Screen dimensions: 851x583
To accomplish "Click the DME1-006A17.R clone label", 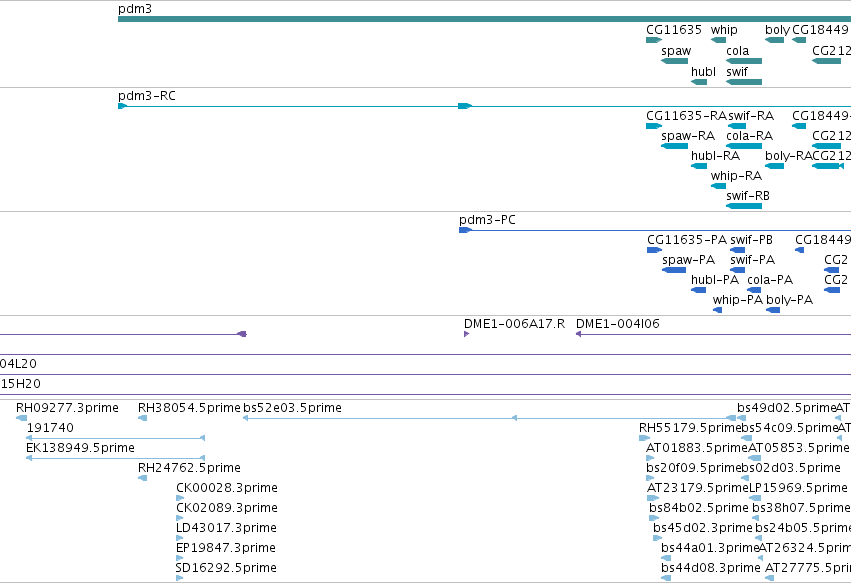I will (514, 324).
